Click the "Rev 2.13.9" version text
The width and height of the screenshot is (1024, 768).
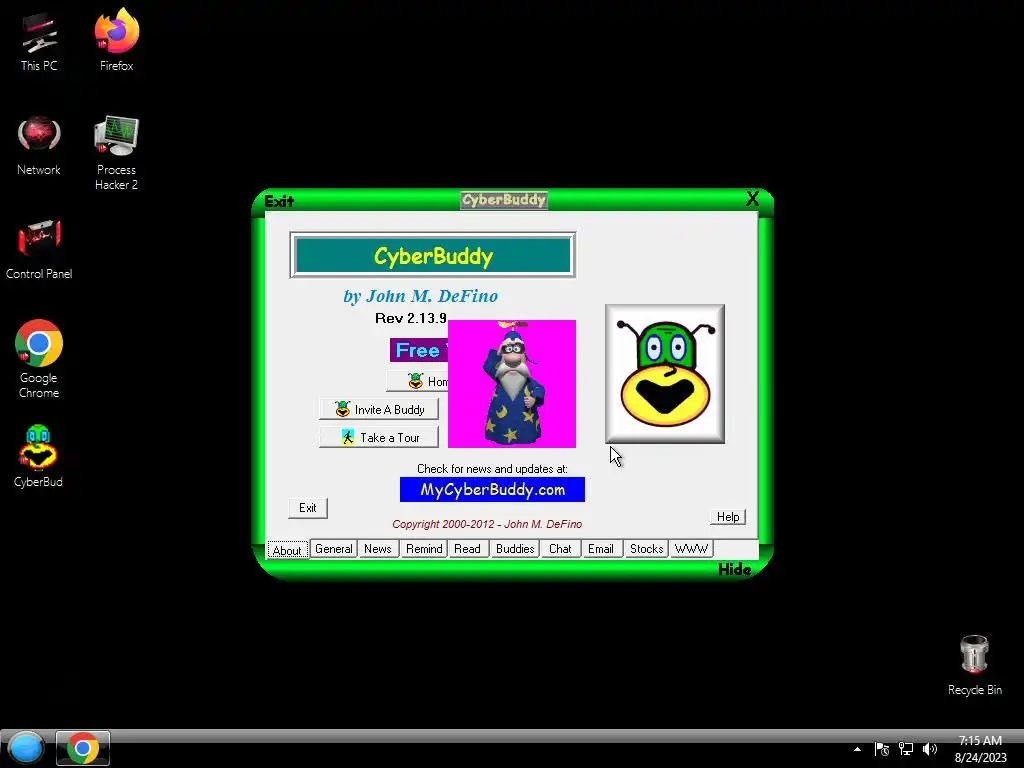coord(411,318)
